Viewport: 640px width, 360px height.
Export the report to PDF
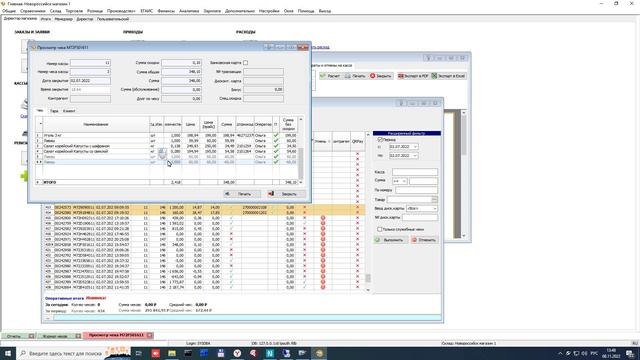(413, 76)
